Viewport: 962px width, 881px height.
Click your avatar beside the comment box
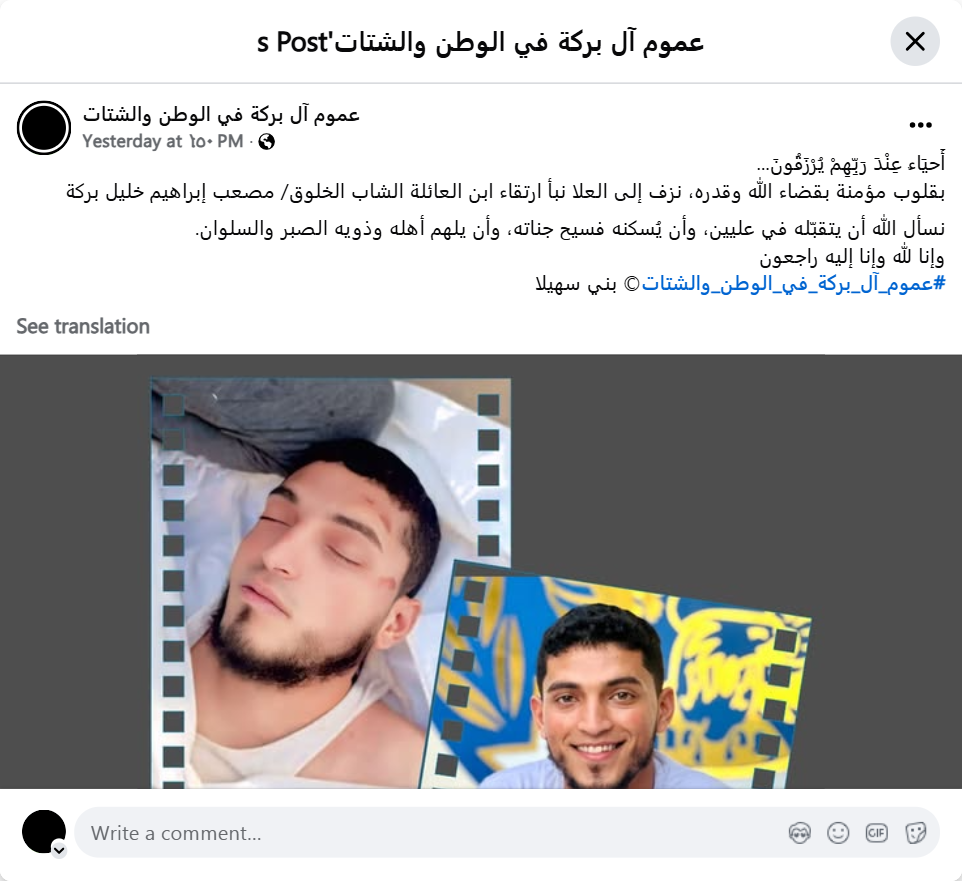[x=44, y=832]
